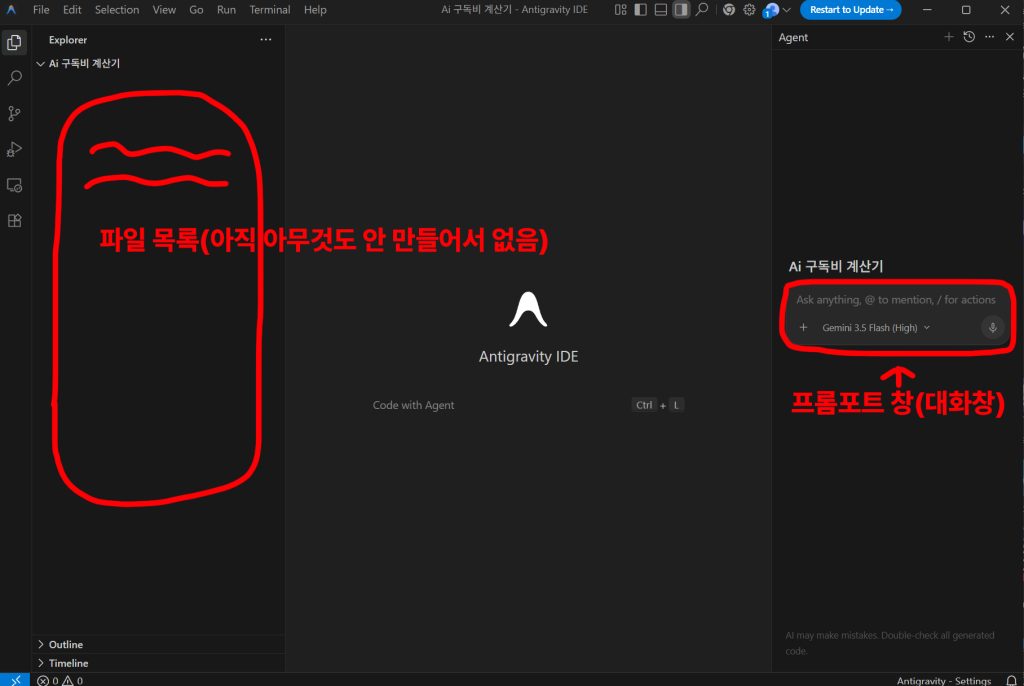Expand the Outline section
Image resolution: width=1024 pixels, height=686 pixels.
[158, 644]
